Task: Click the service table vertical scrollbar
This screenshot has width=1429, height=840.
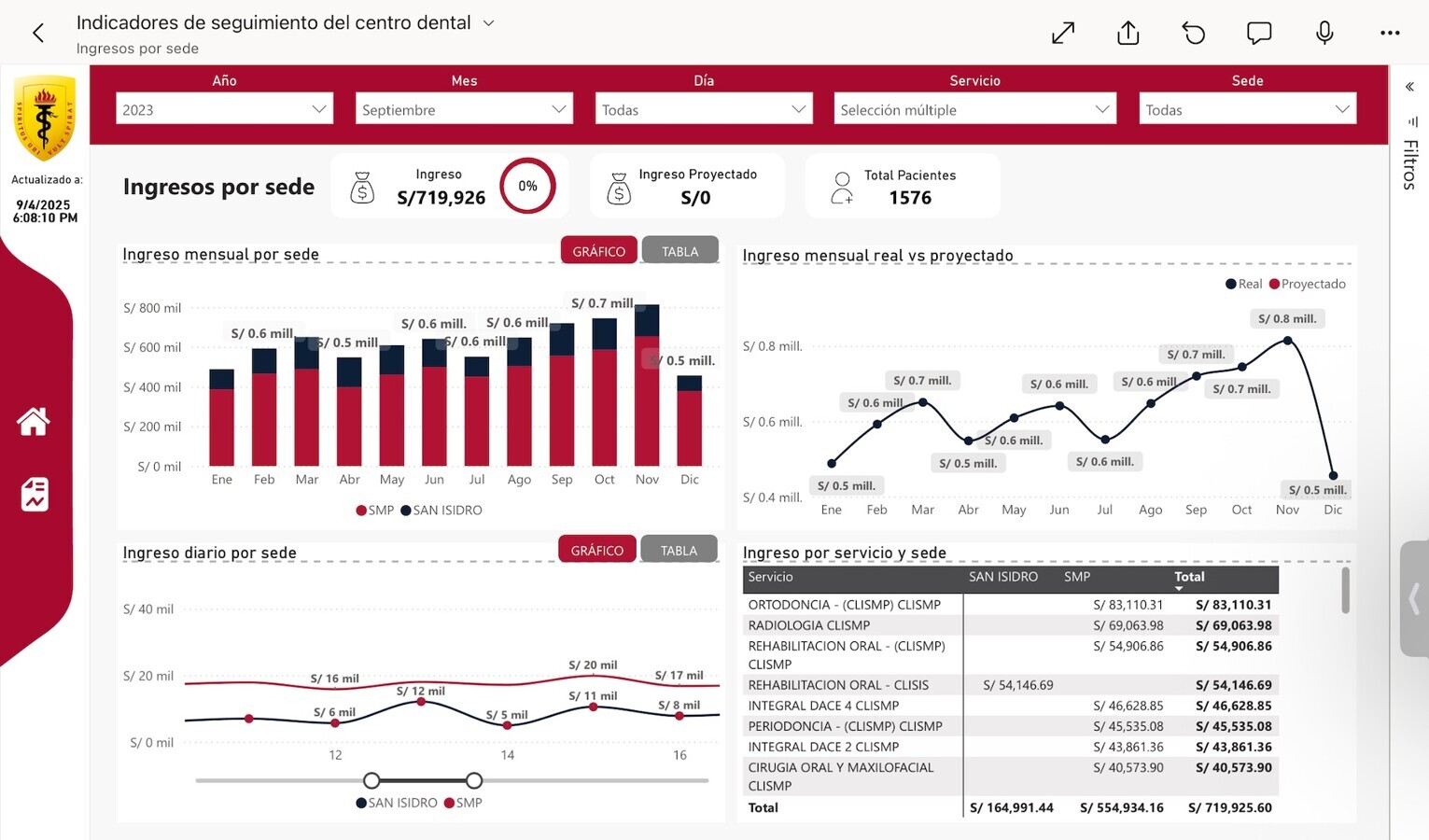Action: pyautogui.click(x=1345, y=591)
